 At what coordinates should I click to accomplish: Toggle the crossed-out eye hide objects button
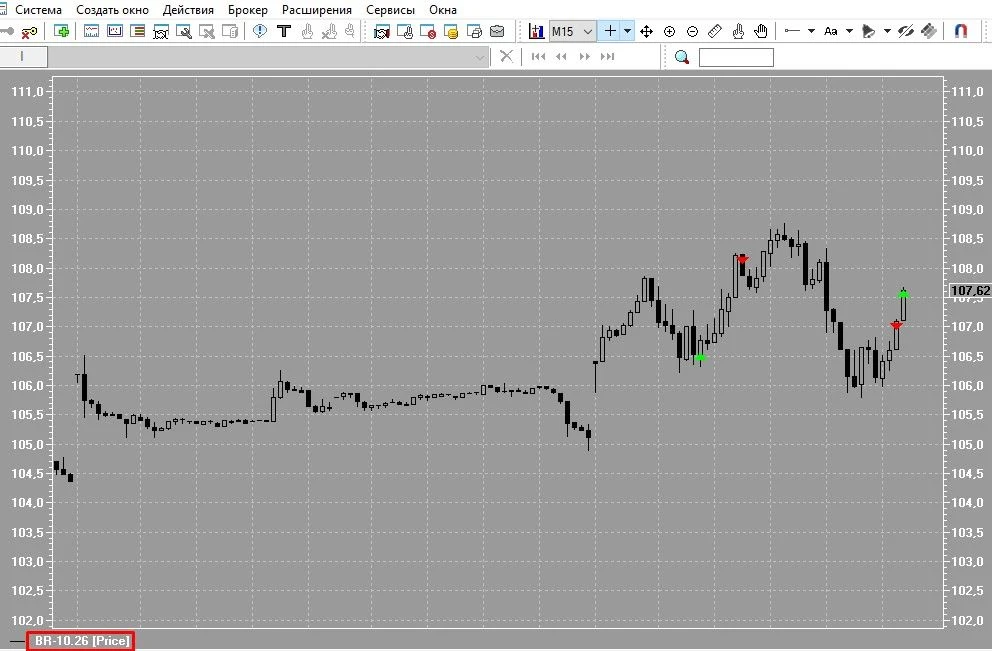coord(905,31)
